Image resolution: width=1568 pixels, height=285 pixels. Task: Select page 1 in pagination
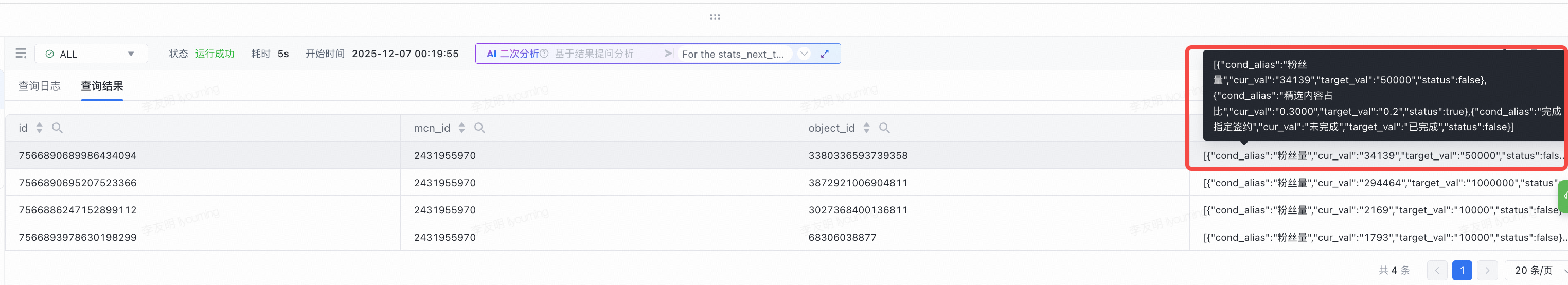[1462, 271]
